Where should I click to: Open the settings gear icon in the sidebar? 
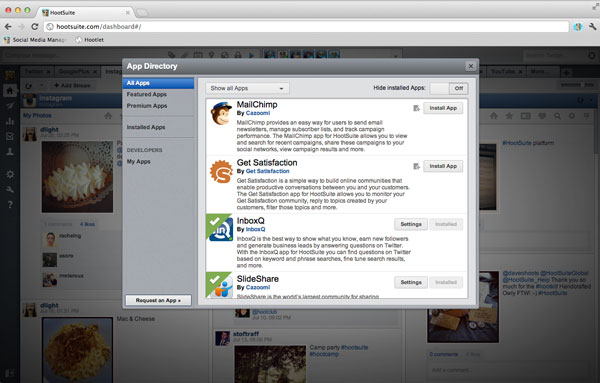10,174
